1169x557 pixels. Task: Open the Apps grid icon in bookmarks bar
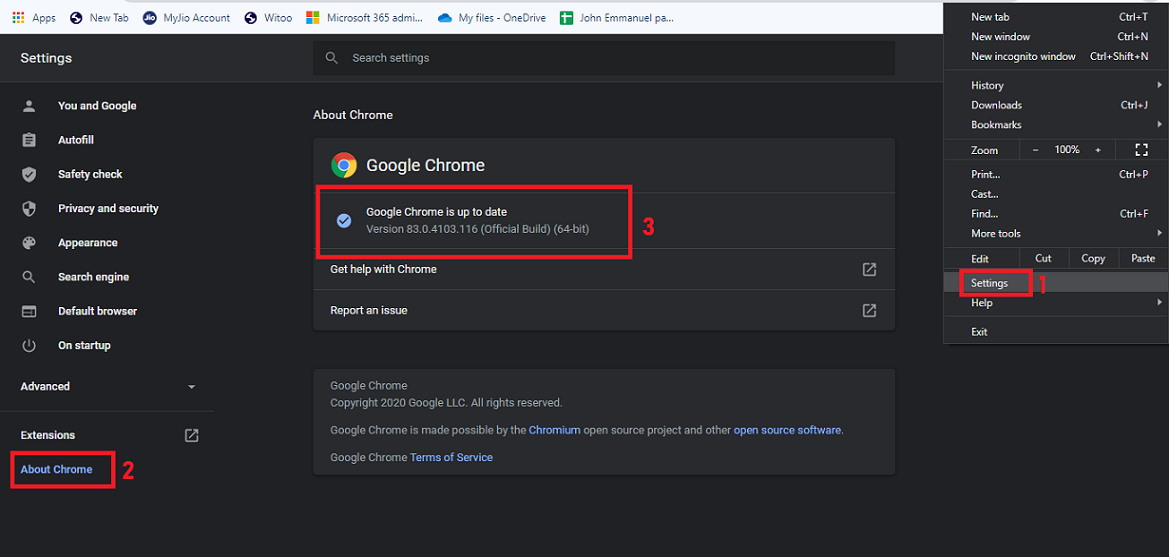(19, 18)
